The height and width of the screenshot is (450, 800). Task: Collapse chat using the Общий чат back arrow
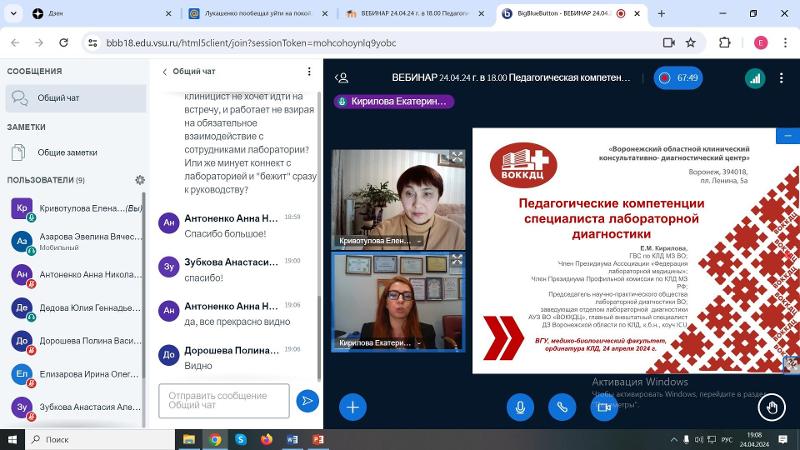[x=166, y=72]
